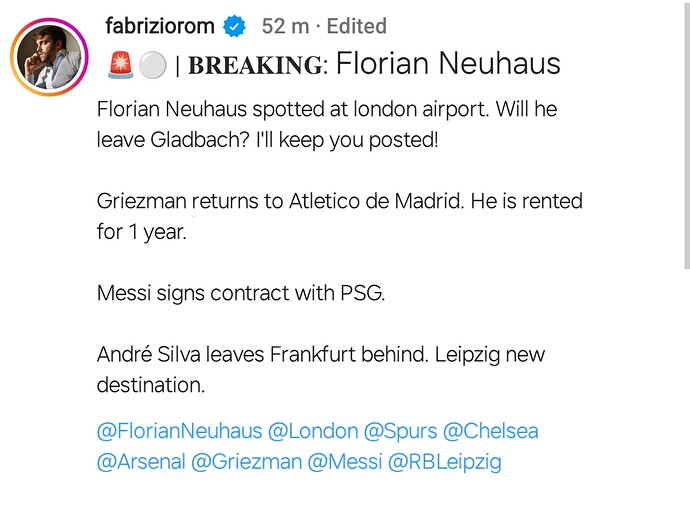Click the Edited label
This screenshot has height=520, width=690.
356,26
